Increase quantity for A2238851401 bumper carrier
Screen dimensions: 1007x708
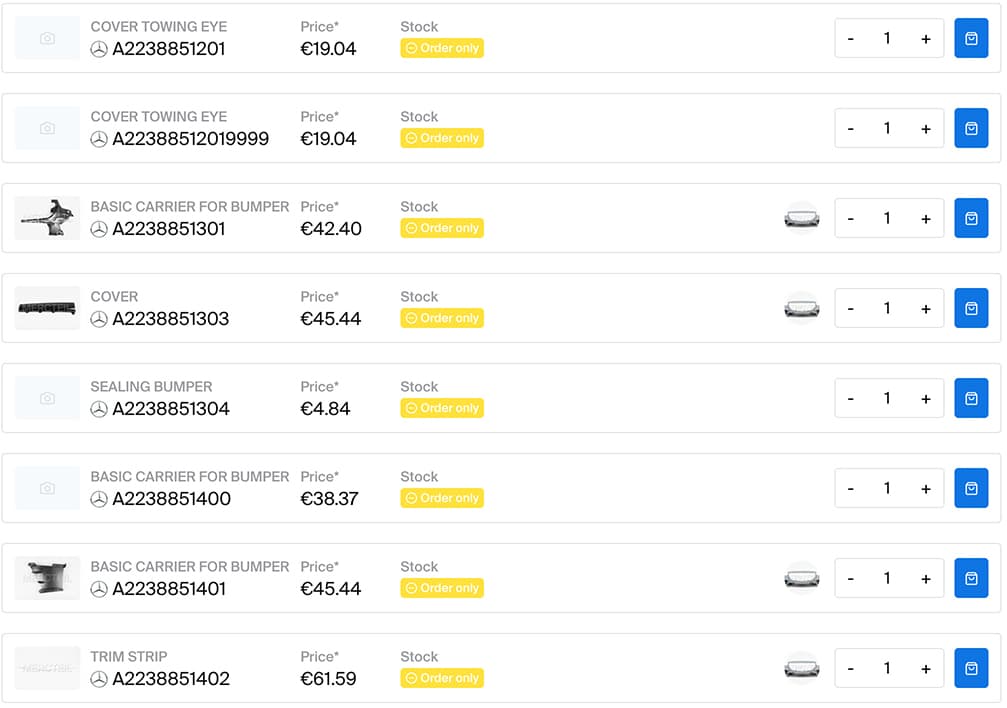[x=925, y=579]
